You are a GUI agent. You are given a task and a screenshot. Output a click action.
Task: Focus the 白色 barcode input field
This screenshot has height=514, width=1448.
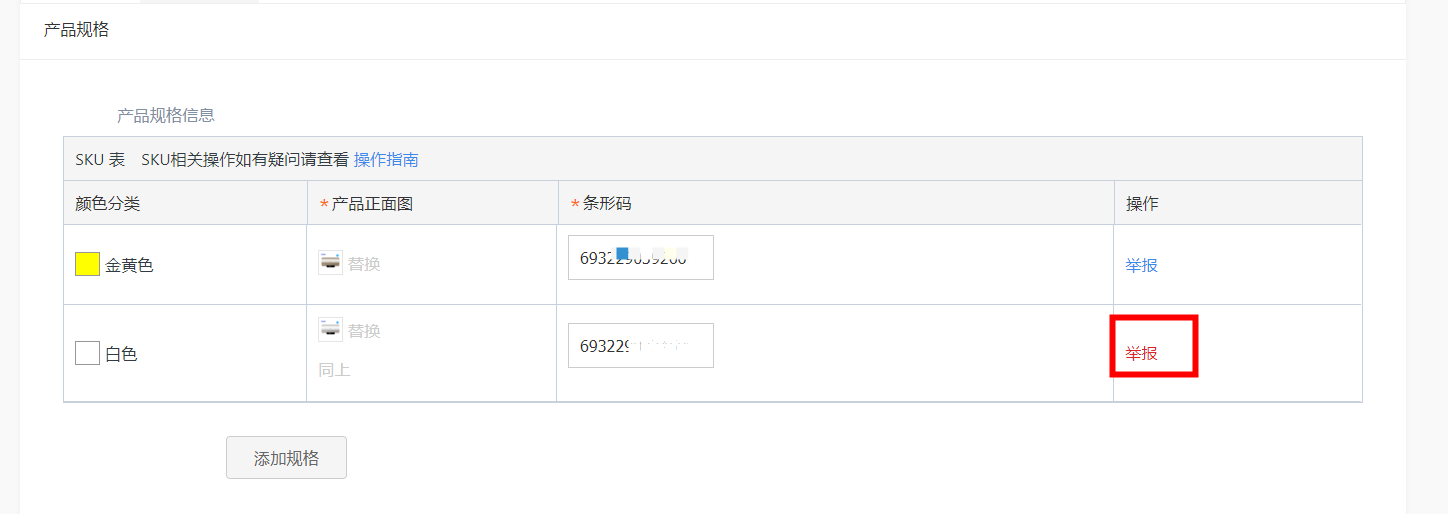click(641, 346)
